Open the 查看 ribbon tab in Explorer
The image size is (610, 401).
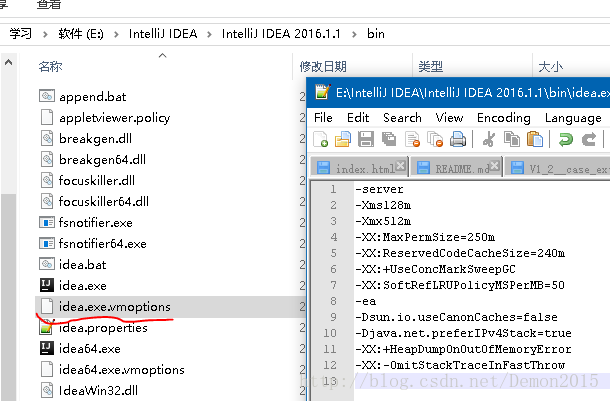click(49, 4)
